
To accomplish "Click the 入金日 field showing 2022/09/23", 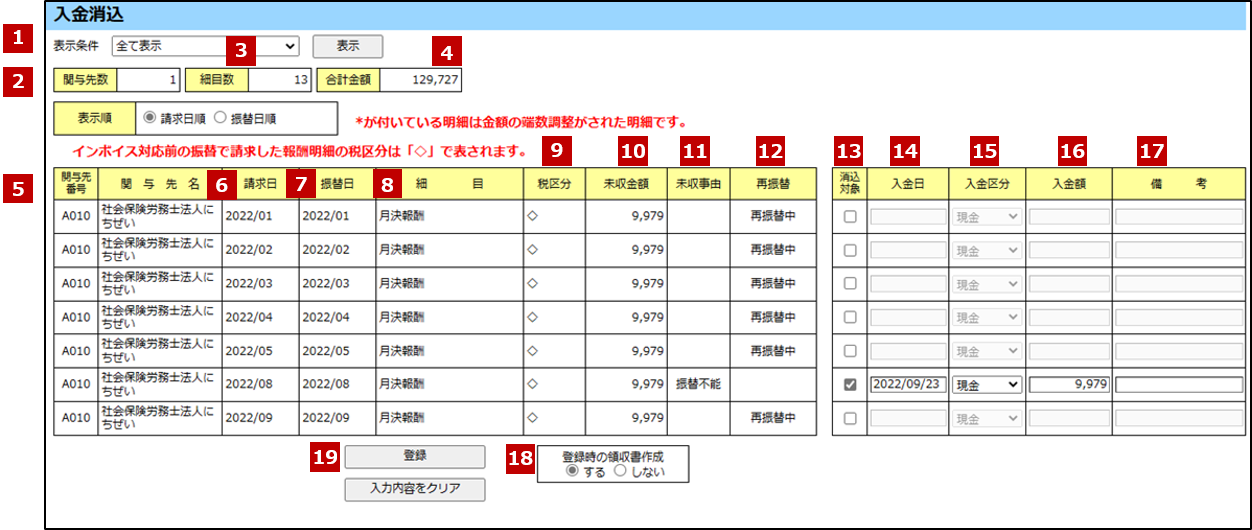I will click(907, 385).
